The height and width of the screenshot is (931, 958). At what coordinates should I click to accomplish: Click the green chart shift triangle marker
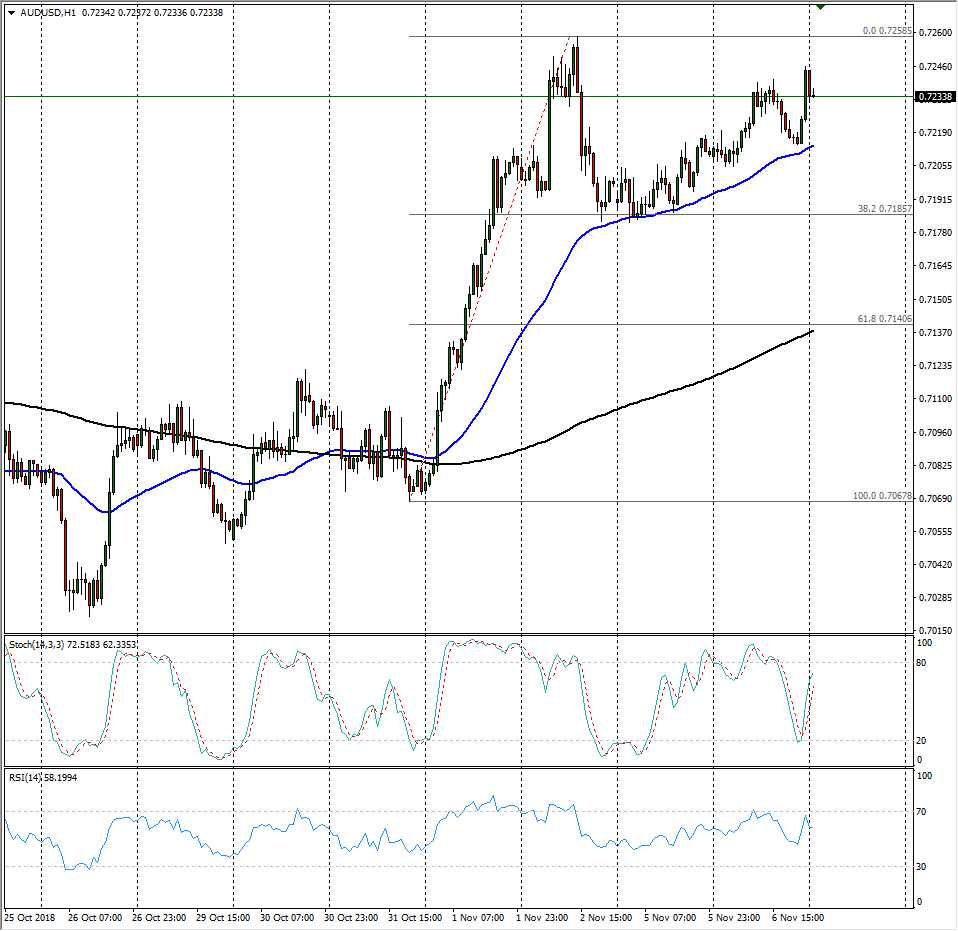(x=820, y=7)
